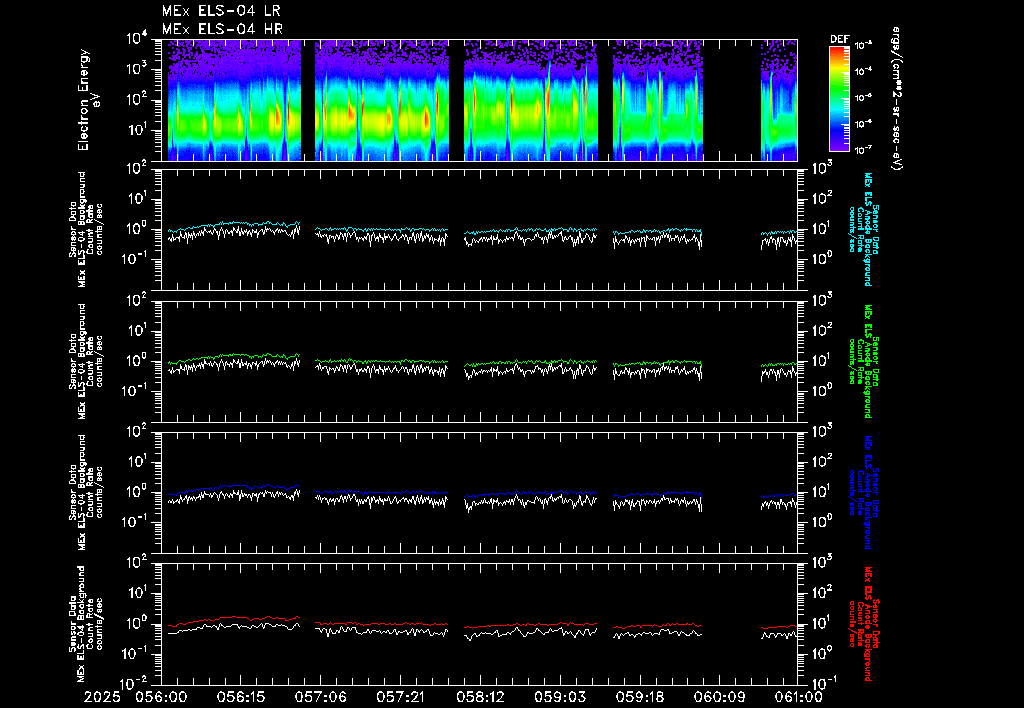Click the green 'MEx ELS Anode Background' right-axis label
Screen dimensions: 1024x708
coord(868,361)
